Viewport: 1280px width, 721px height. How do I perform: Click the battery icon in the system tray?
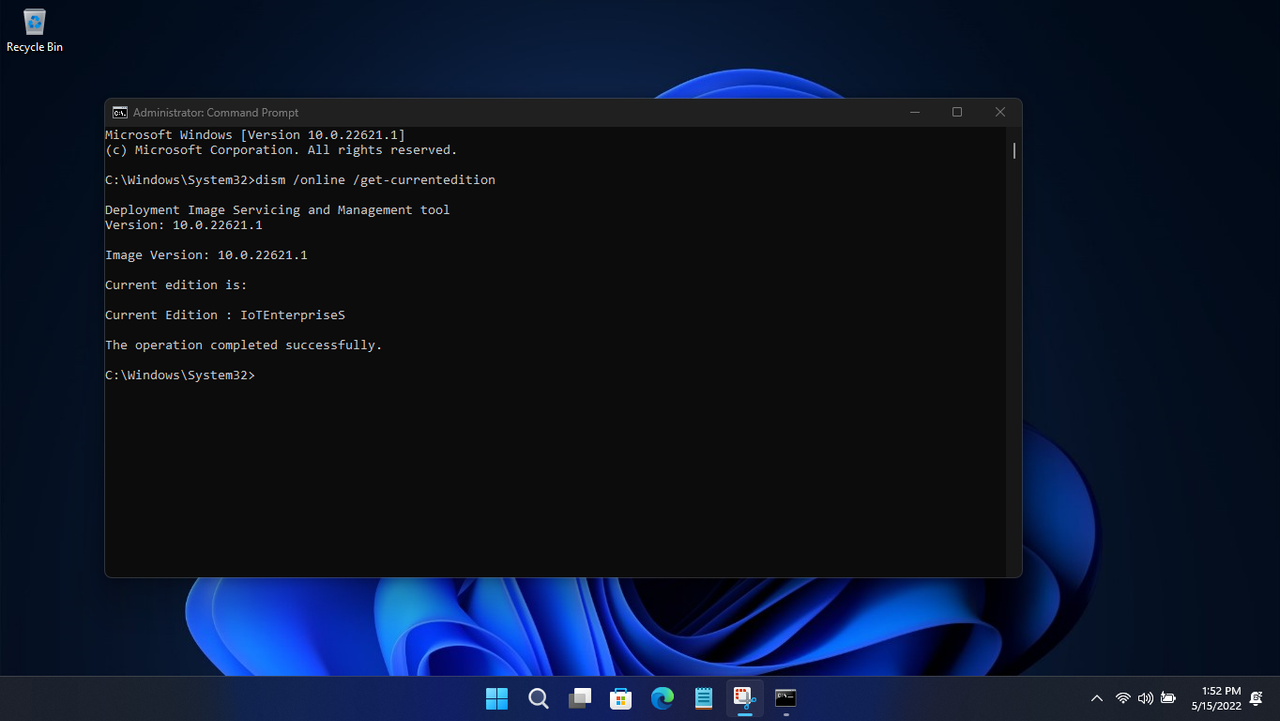click(x=1168, y=698)
